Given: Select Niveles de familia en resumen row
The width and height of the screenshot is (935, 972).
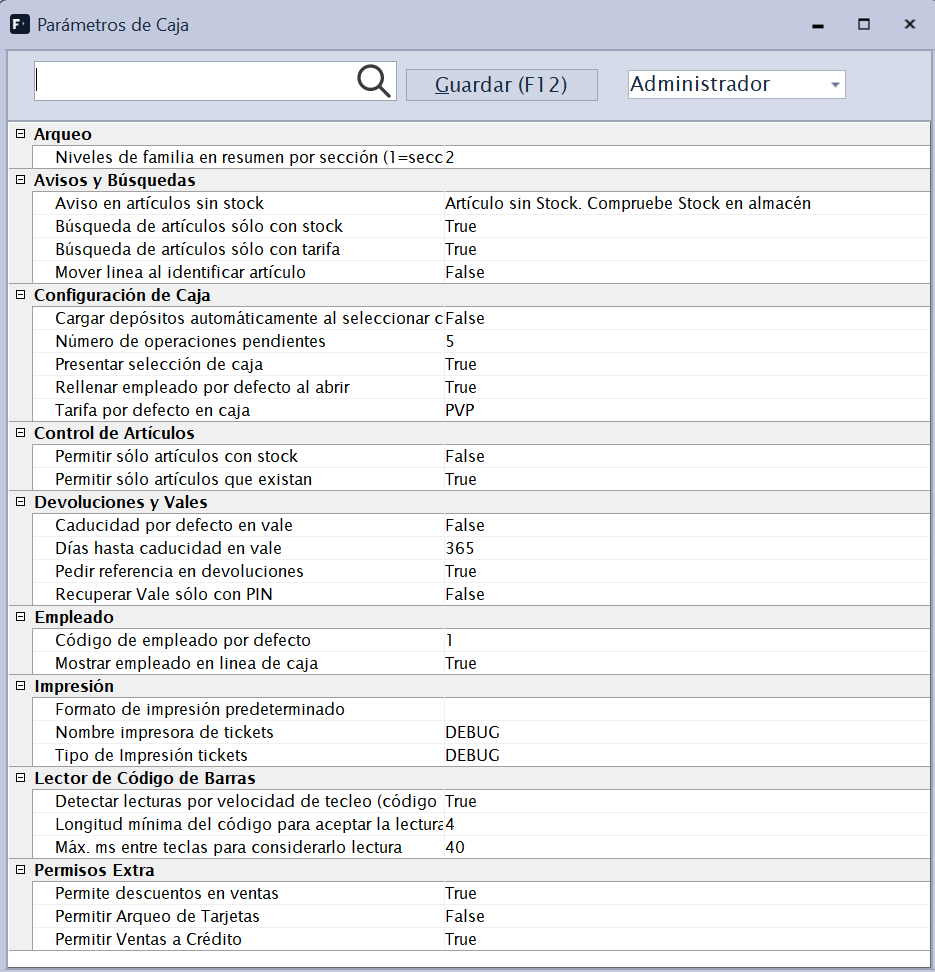Looking at the screenshot, I should pos(481,157).
